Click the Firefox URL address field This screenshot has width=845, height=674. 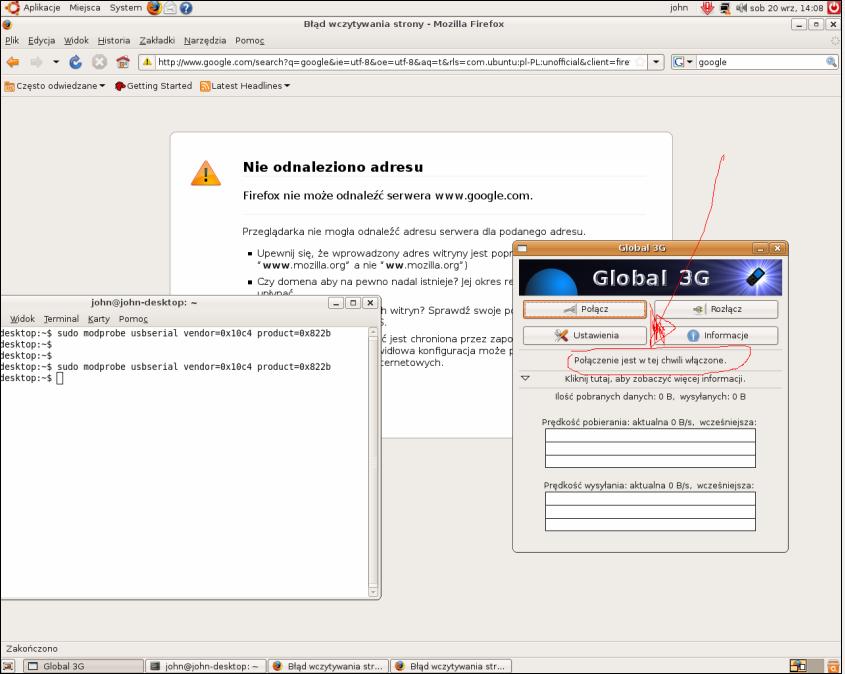pyautogui.click(x=393, y=62)
